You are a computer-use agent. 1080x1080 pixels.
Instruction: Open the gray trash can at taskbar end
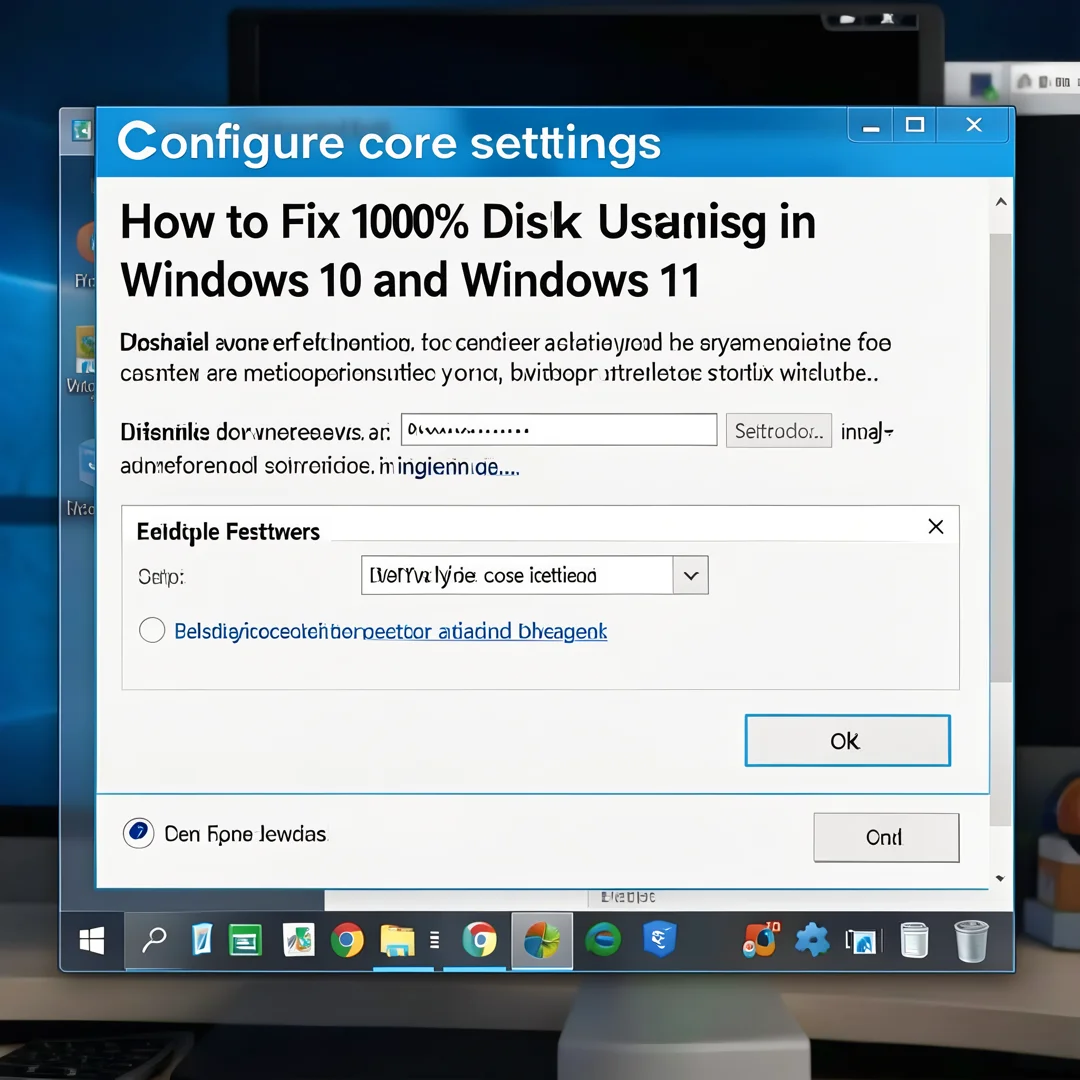971,941
